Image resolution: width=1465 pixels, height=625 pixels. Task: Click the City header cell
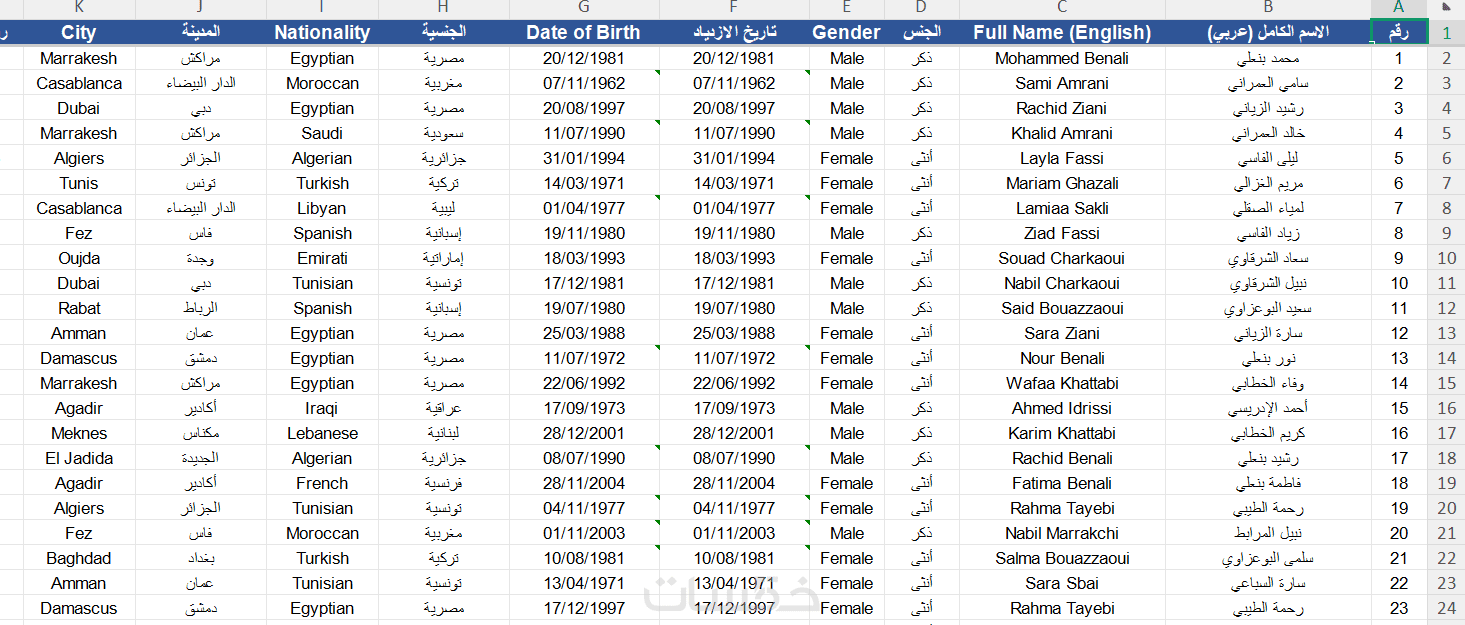[79, 32]
